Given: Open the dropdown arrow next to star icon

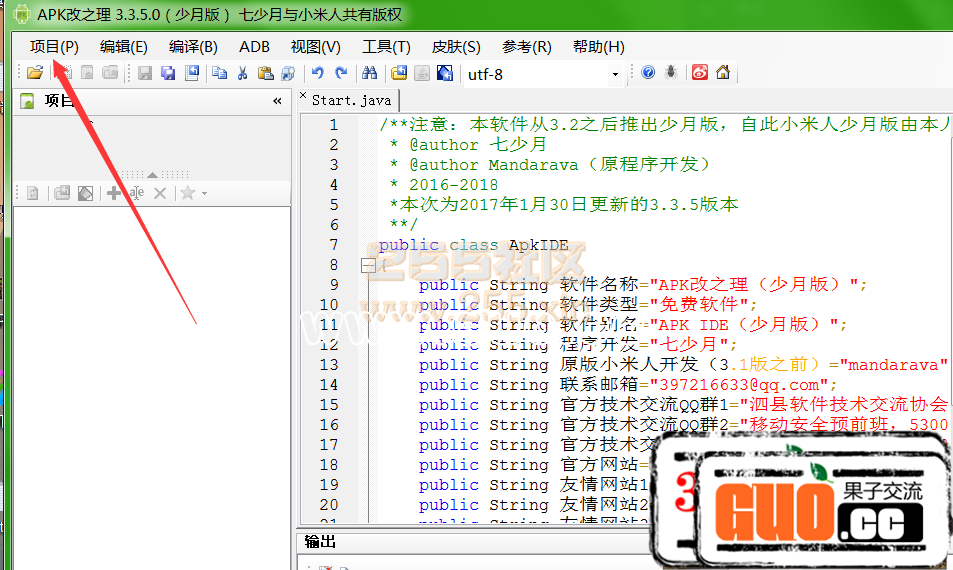Looking at the screenshot, I should [205, 194].
